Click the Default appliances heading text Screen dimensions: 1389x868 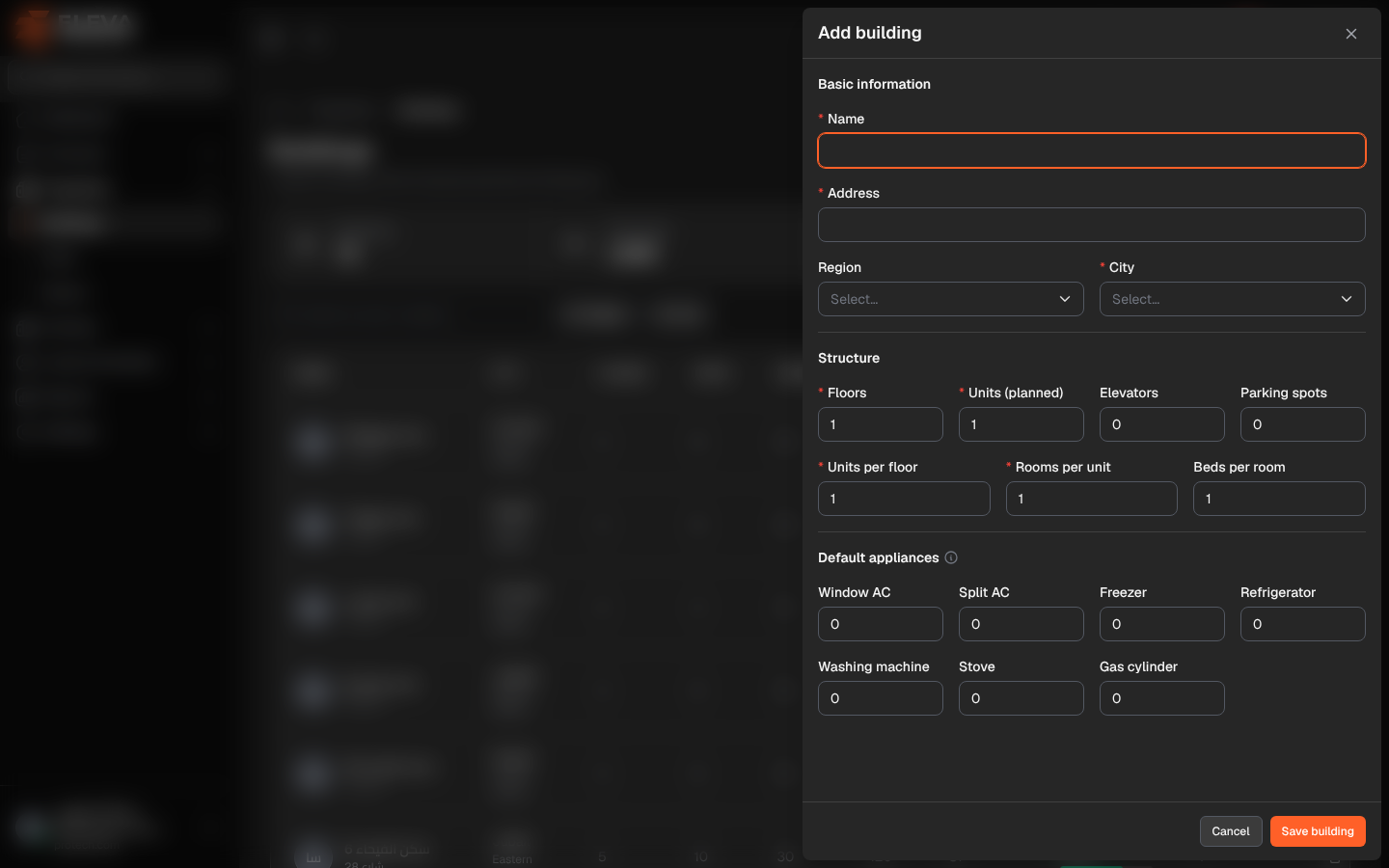tap(878, 557)
